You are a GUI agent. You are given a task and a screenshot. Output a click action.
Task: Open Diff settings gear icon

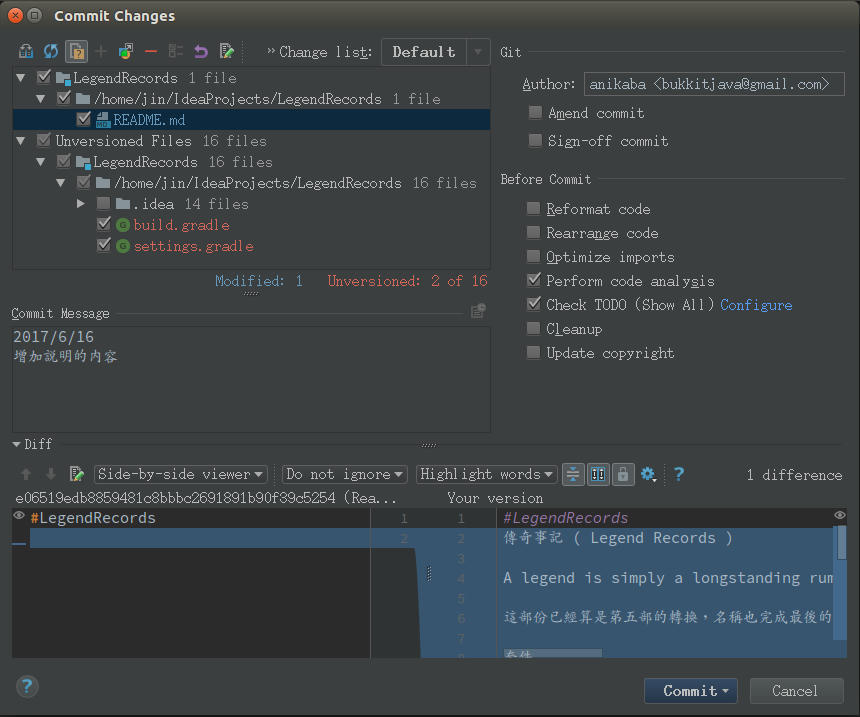coord(648,474)
